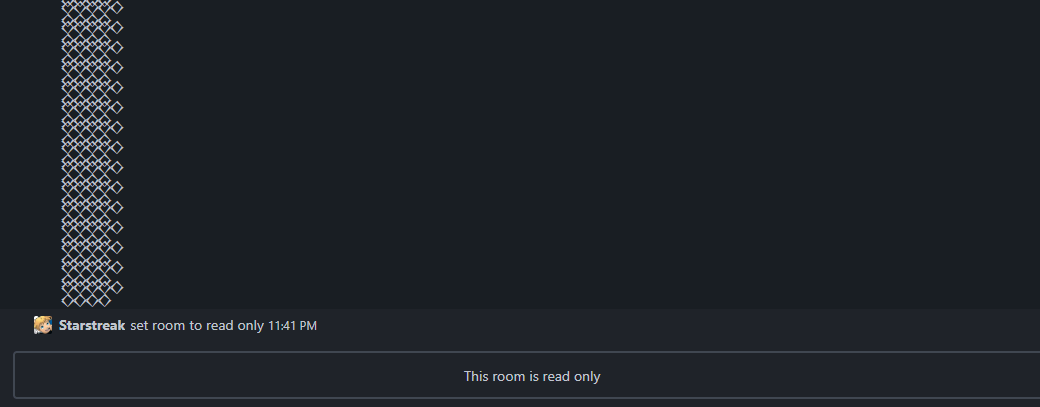This screenshot has width=1040, height=407.
Task: Click the "set room to read only" text
Action: [x=197, y=326]
